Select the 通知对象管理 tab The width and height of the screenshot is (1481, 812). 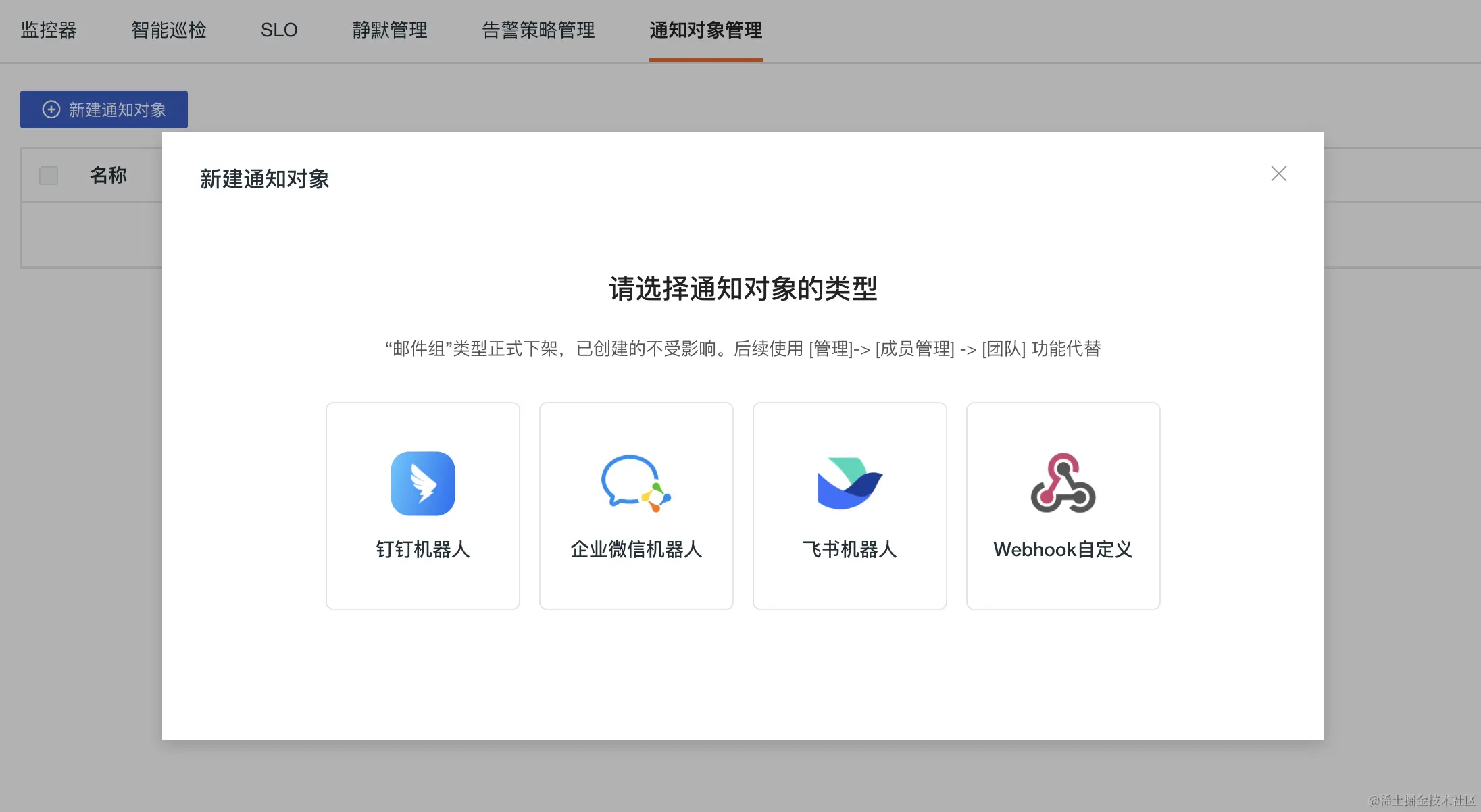(705, 30)
